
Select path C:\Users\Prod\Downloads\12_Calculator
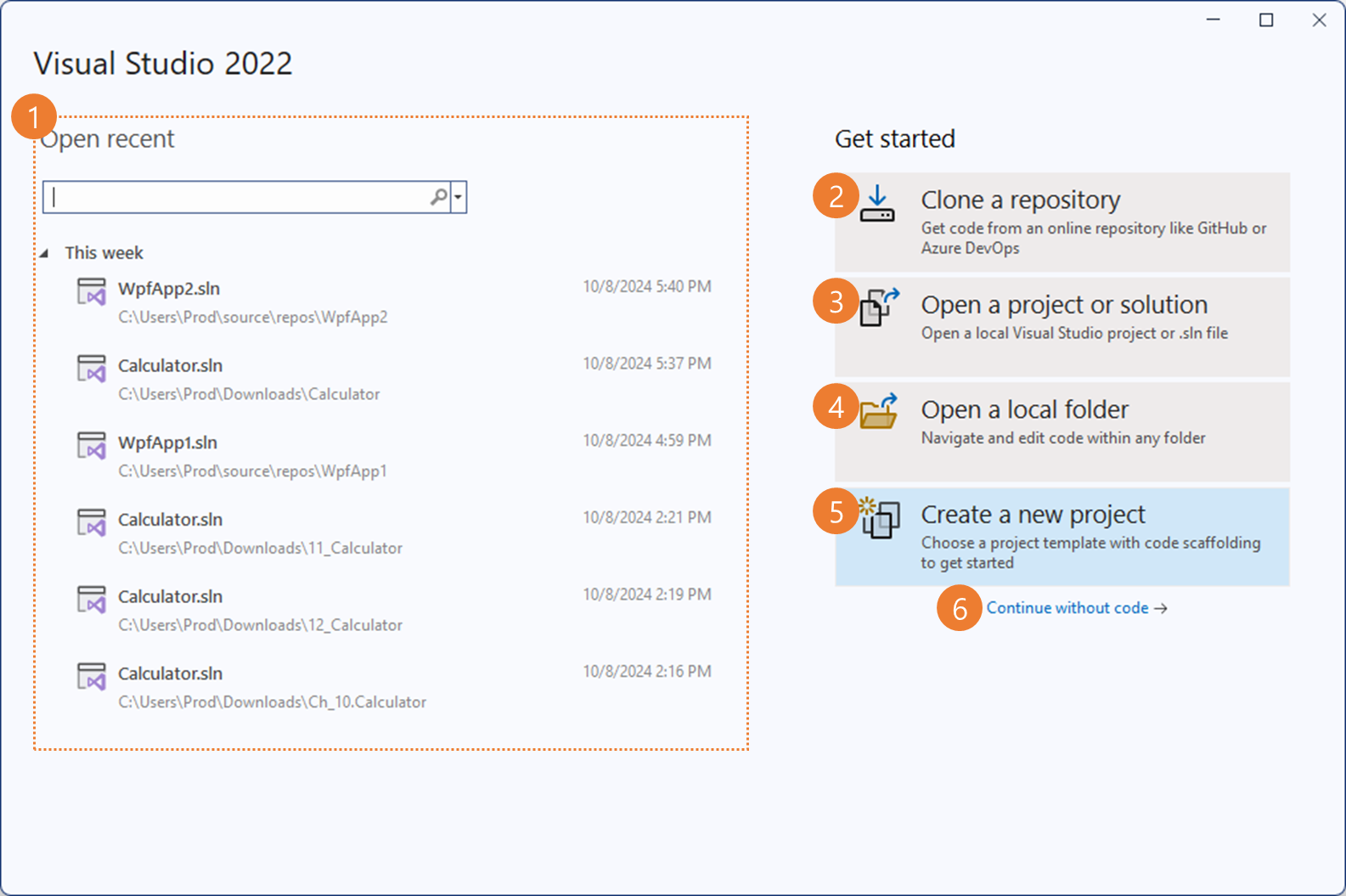coord(260,625)
